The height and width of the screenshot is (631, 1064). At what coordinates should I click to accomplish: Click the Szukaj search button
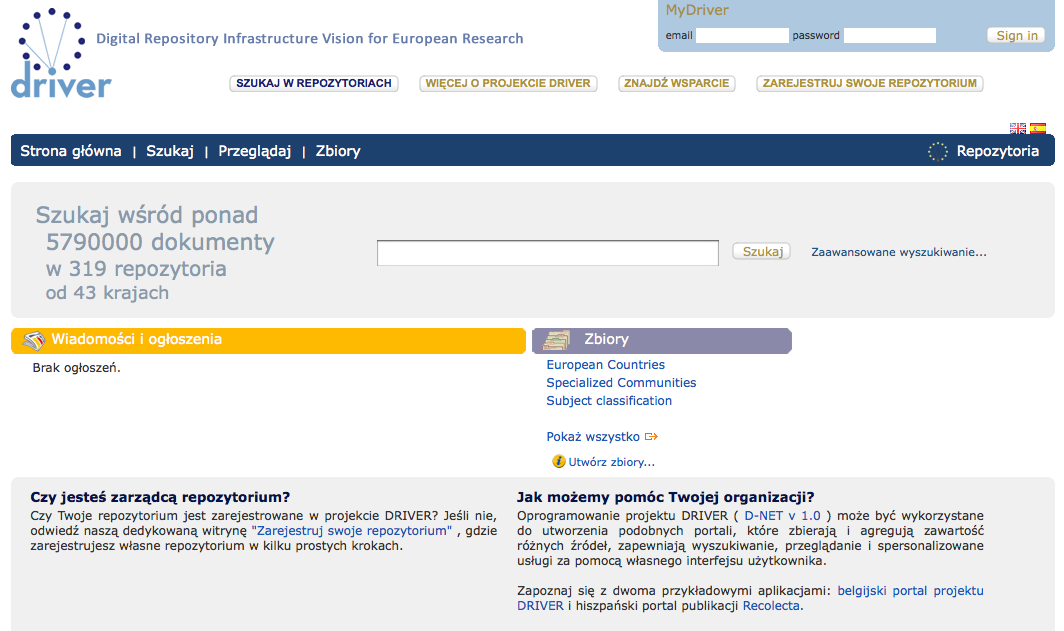(x=762, y=252)
